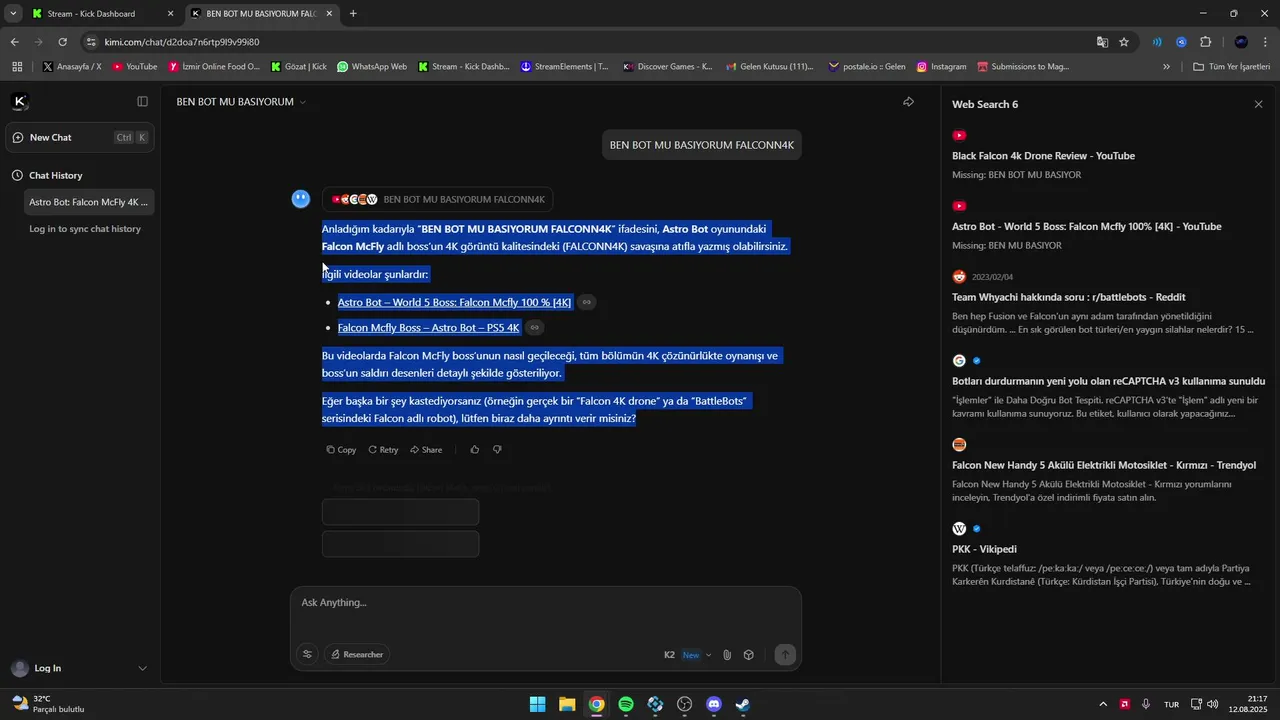
Task: Open Team Whyachi Reddit search result
Action: 1068,297
